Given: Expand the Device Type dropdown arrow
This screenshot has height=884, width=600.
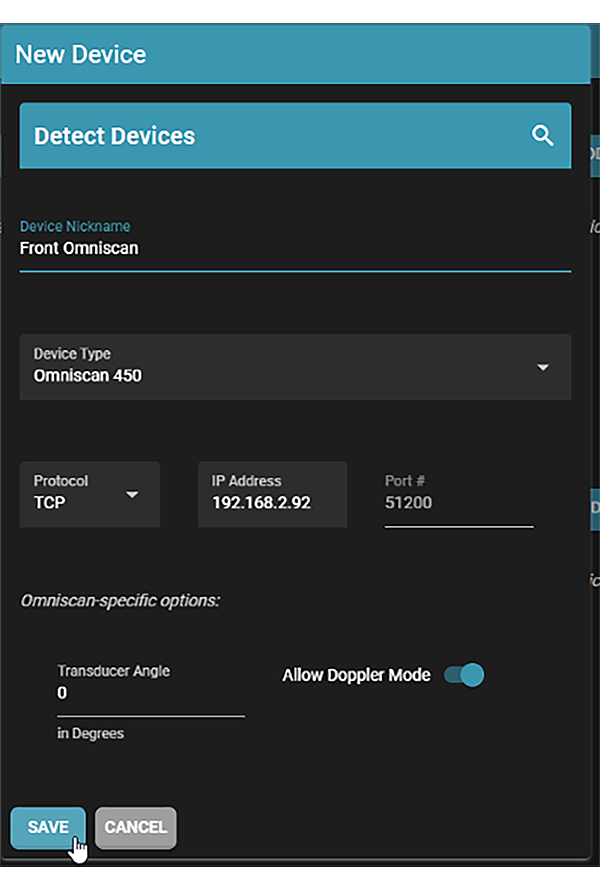Looking at the screenshot, I should coord(542,368).
